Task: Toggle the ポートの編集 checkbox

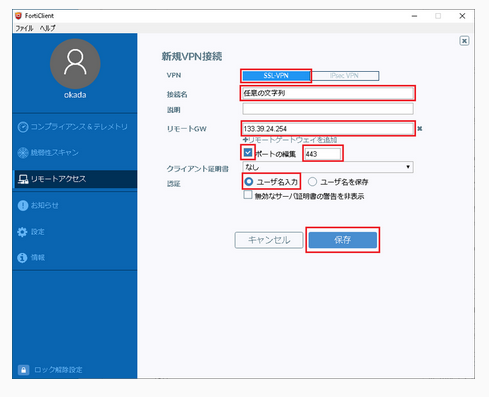Action: (x=248, y=153)
